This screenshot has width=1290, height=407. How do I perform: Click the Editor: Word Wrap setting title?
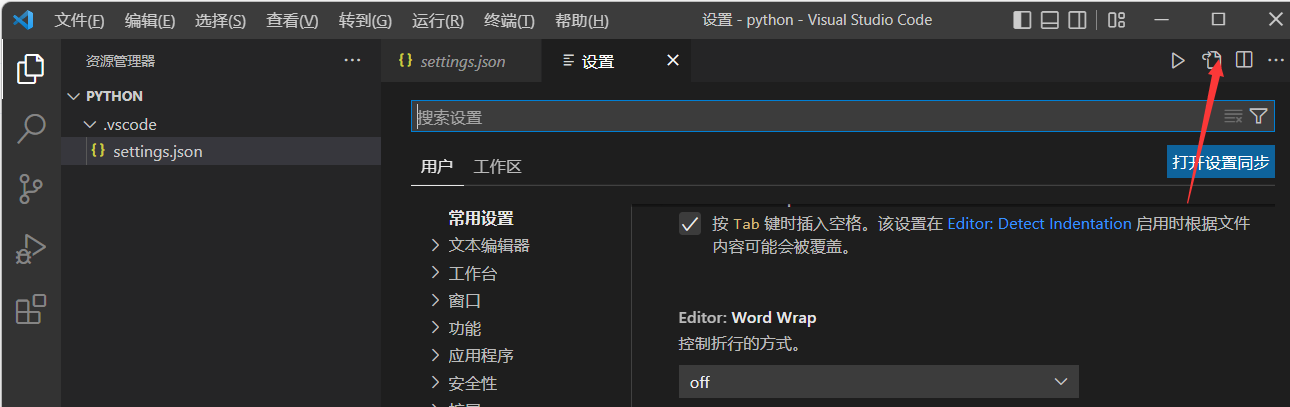(x=747, y=318)
